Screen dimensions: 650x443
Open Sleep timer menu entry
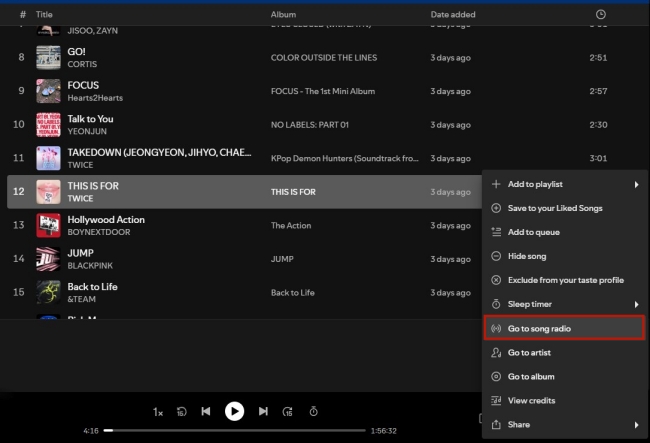[x=565, y=305]
